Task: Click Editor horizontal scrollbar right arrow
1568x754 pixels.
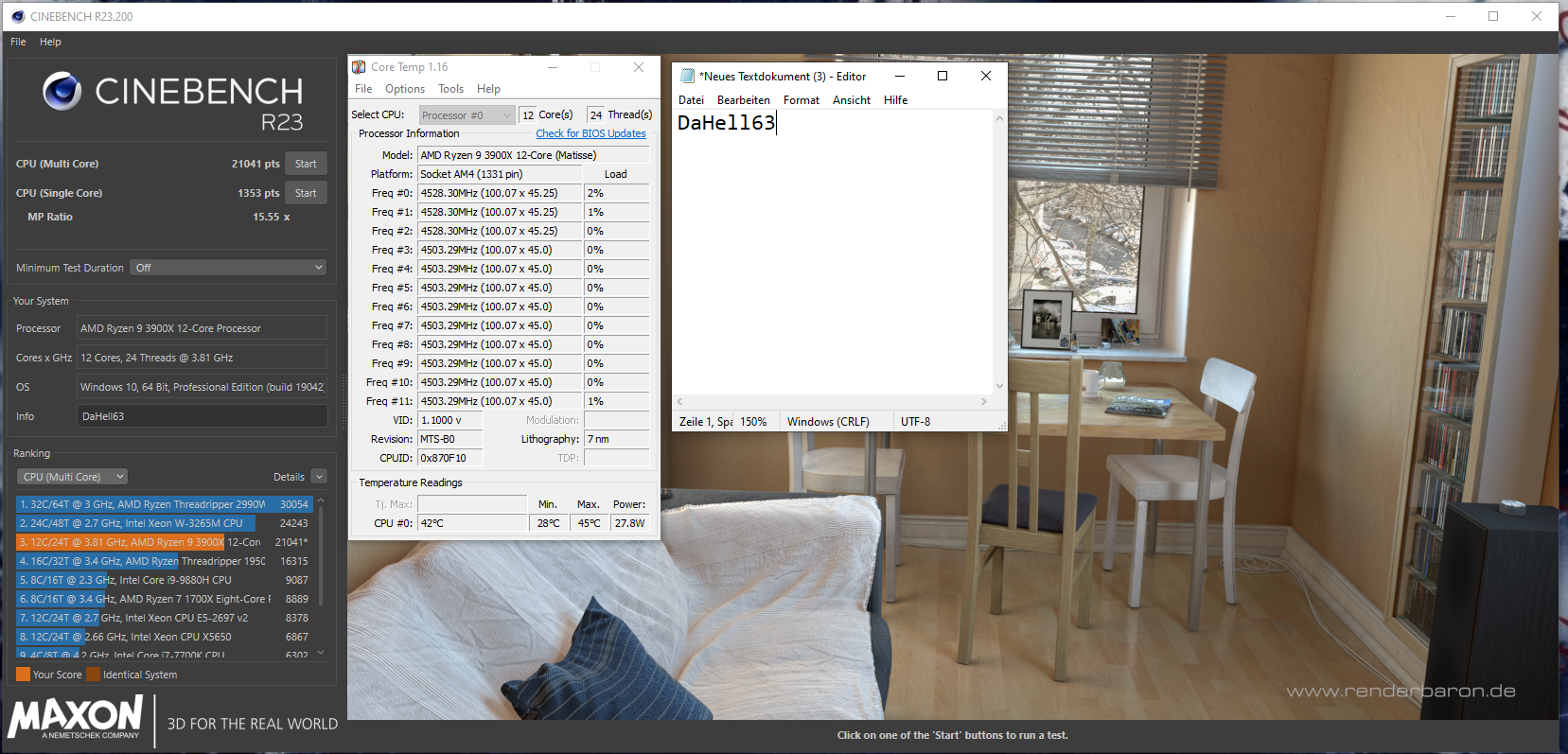Action: pyautogui.click(x=984, y=402)
